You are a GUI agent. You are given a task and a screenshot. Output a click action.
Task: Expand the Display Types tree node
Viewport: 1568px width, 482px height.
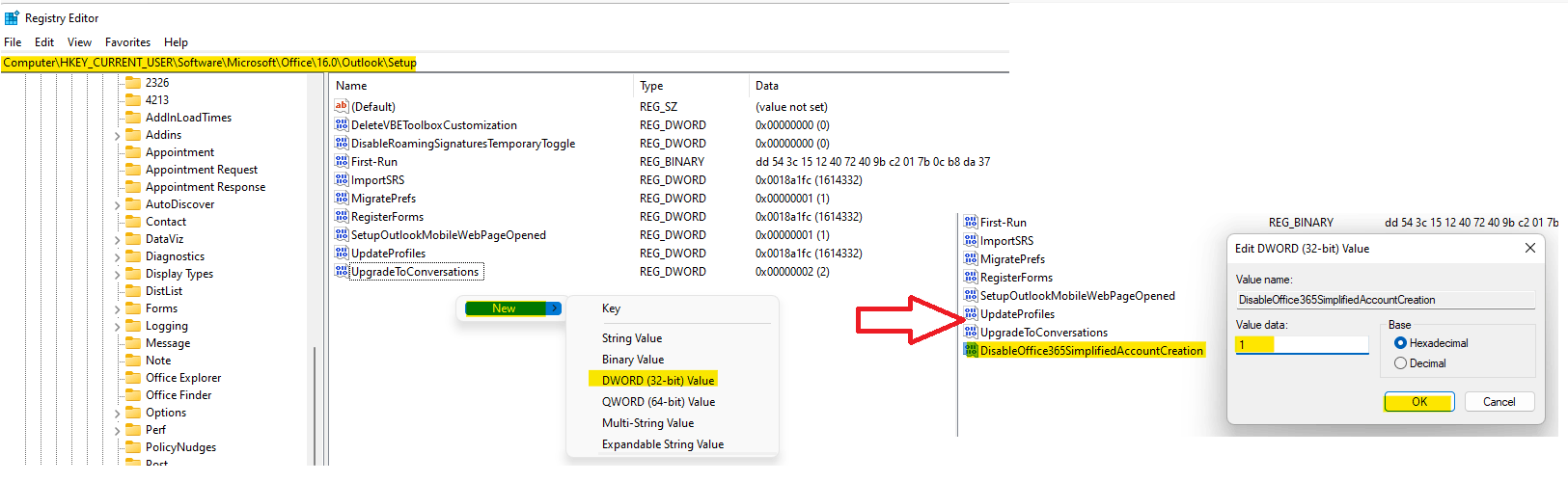pos(118,274)
